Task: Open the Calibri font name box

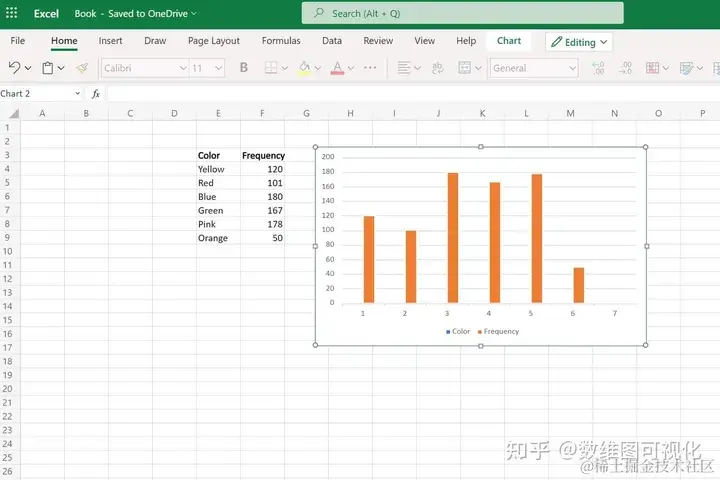Action: point(145,68)
